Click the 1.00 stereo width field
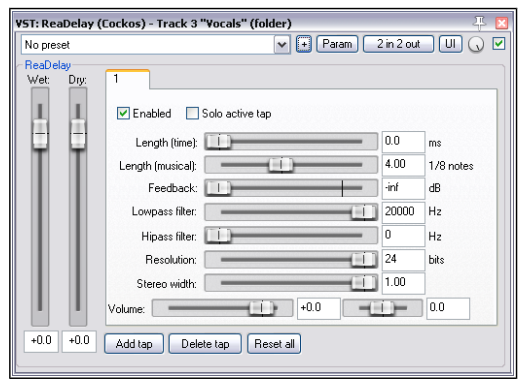The height and width of the screenshot is (387, 528). point(403,283)
